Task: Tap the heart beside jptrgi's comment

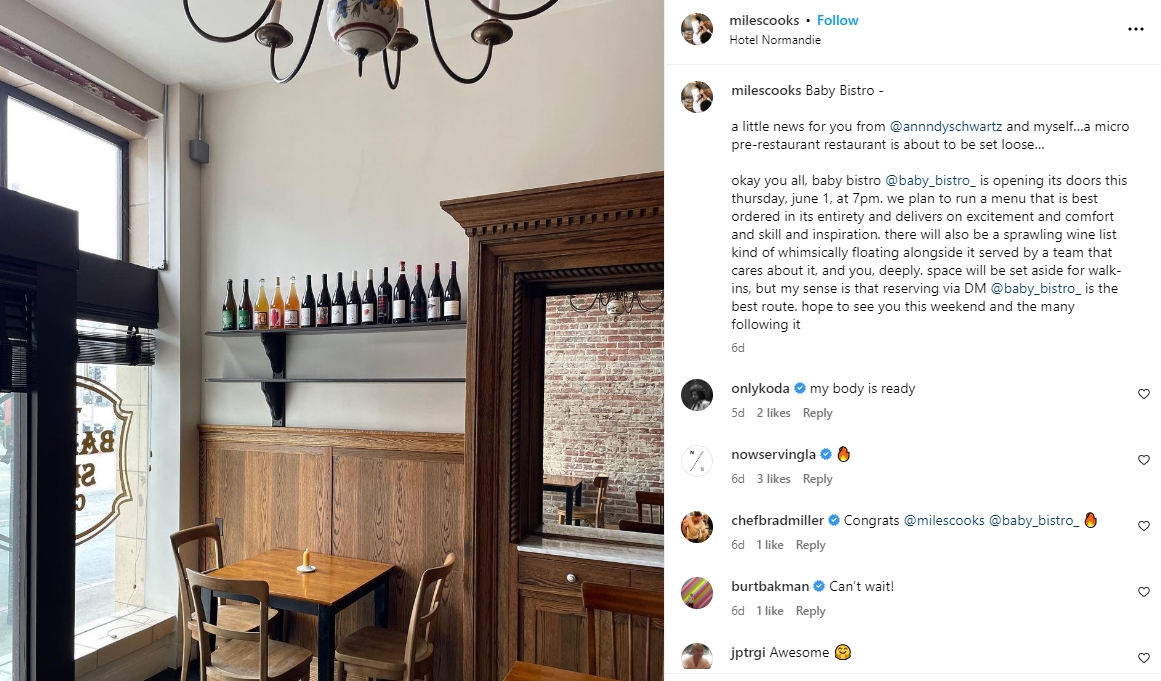Action: pyautogui.click(x=1143, y=658)
